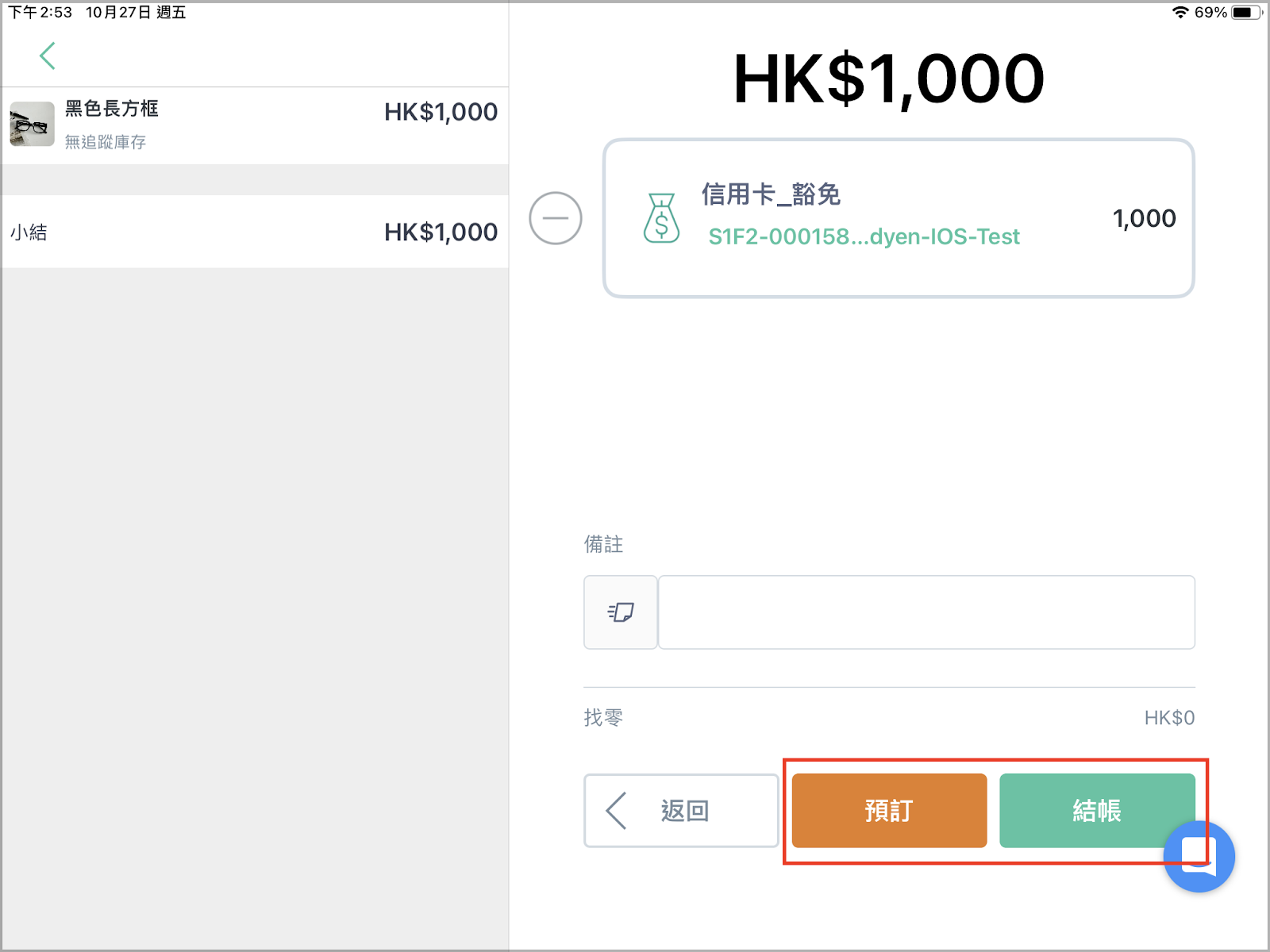Click the orange 預訂 button
The width and height of the screenshot is (1270, 952).
(889, 811)
